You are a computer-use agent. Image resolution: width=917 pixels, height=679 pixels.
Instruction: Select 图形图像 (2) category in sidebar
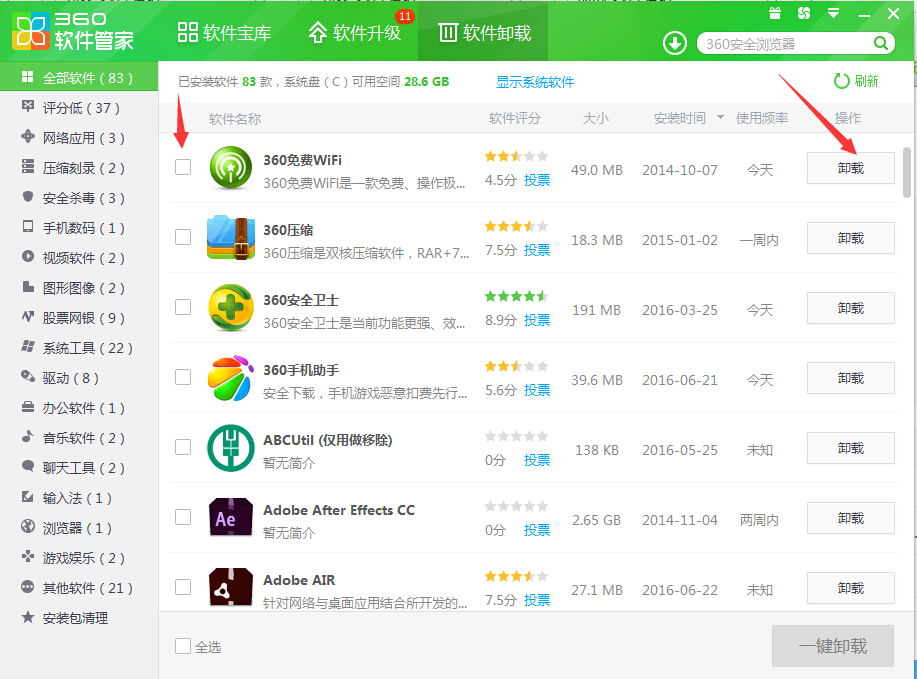(x=79, y=288)
